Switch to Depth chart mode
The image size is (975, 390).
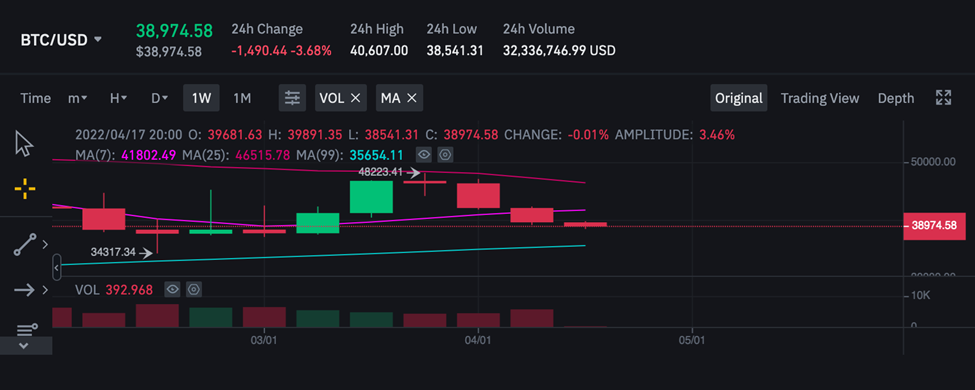[x=896, y=98]
